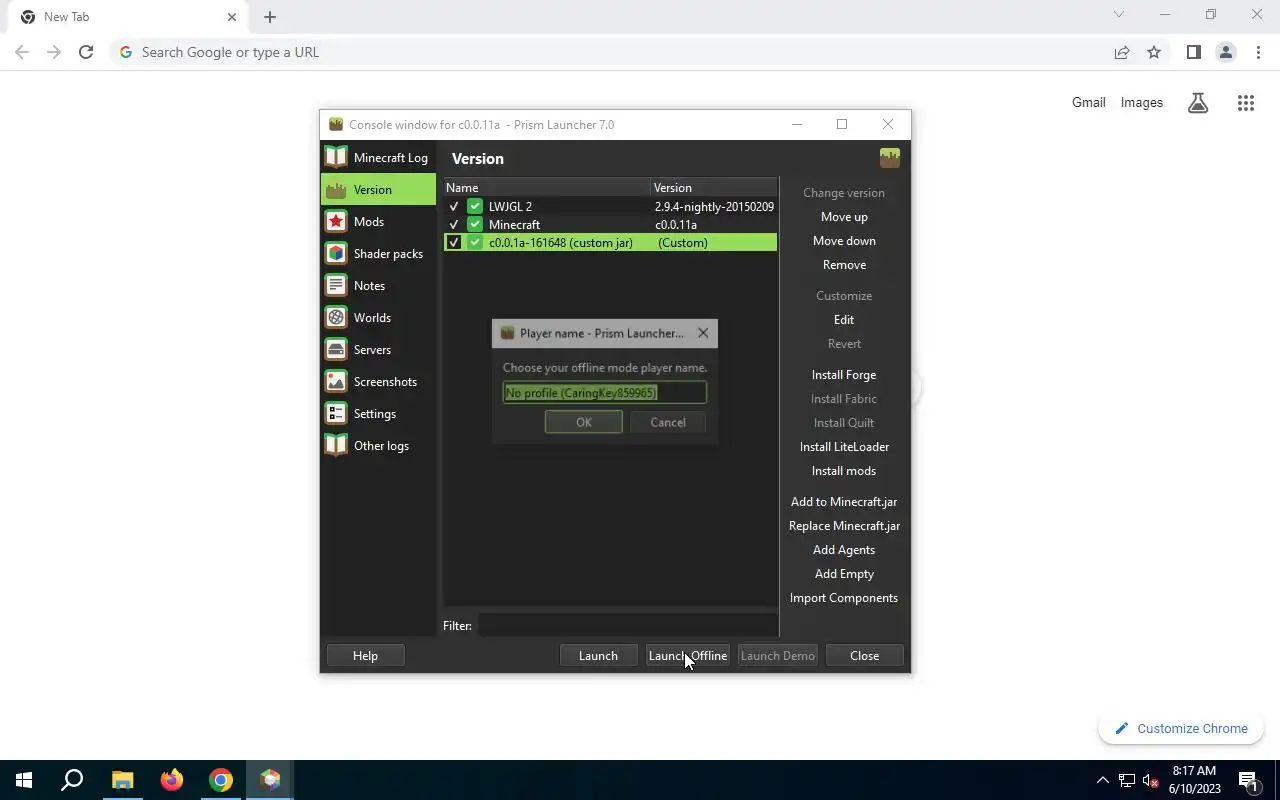Open Chrome profile avatar icon
This screenshot has height=800, width=1280.
click(x=1226, y=52)
